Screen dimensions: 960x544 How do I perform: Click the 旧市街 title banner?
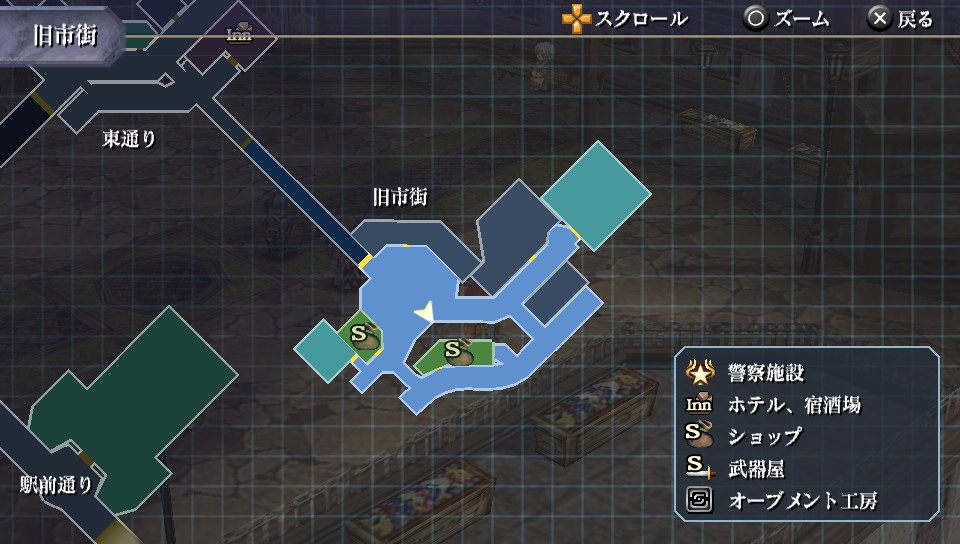(x=62, y=35)
